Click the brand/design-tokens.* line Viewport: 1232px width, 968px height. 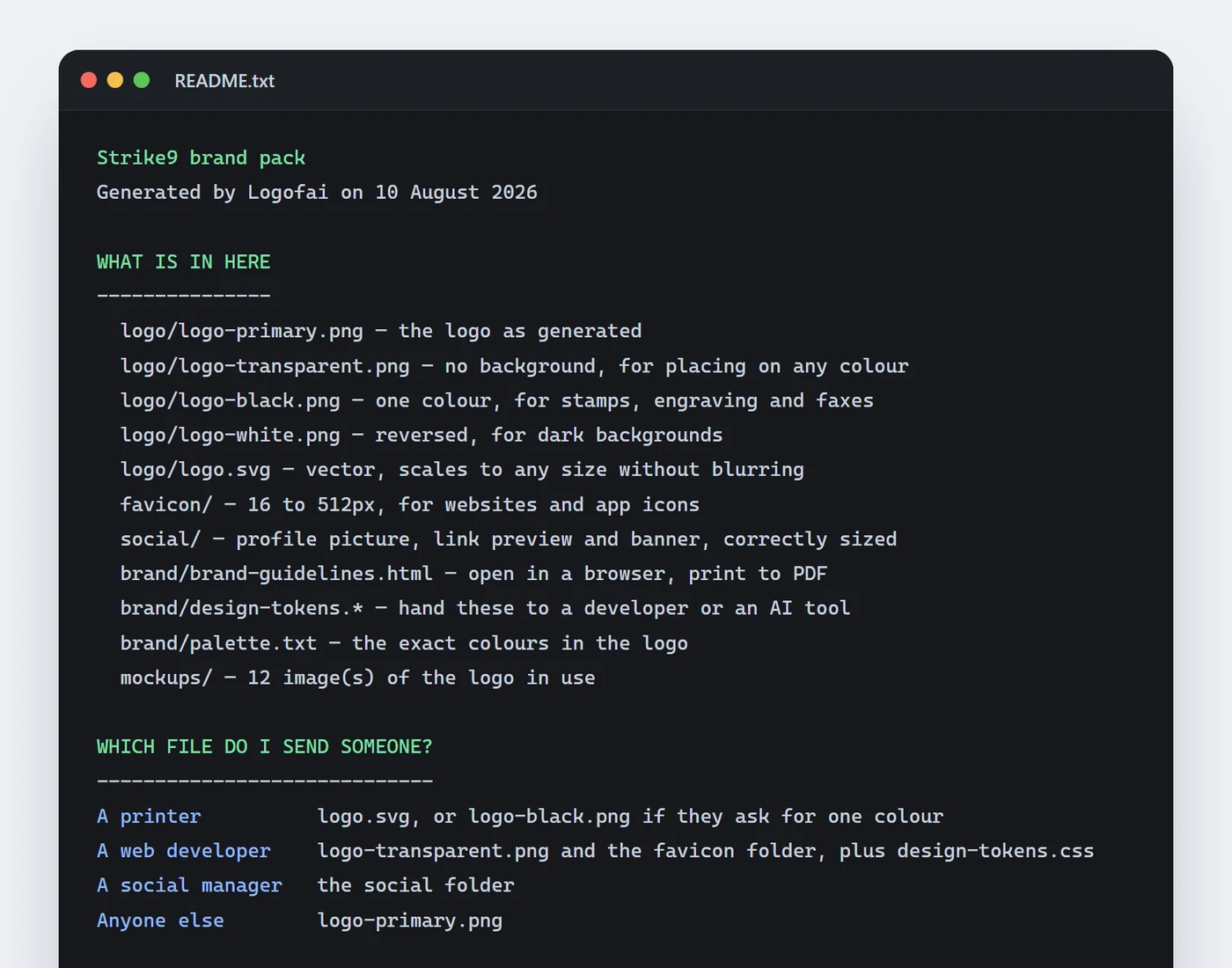(x=485, y=608)
